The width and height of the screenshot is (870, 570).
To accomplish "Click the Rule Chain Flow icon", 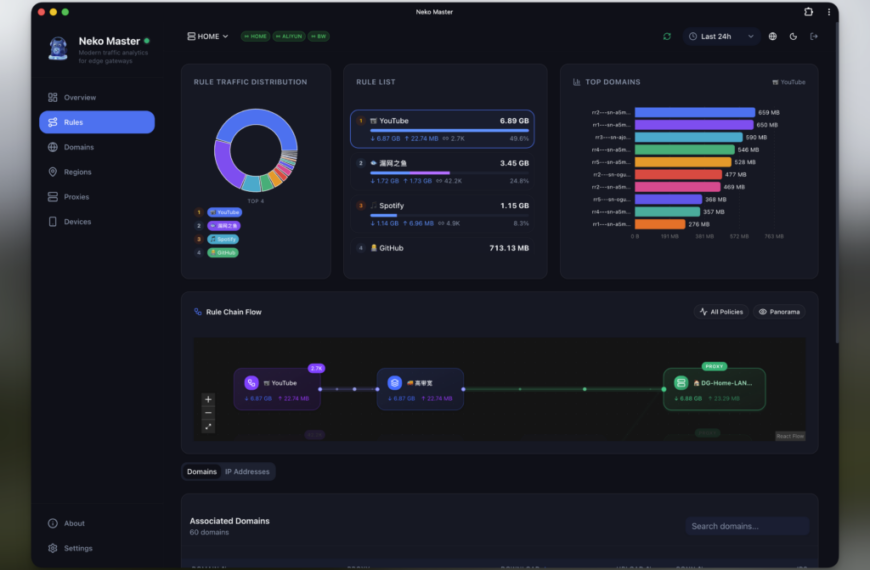I will tap(198, 312).
